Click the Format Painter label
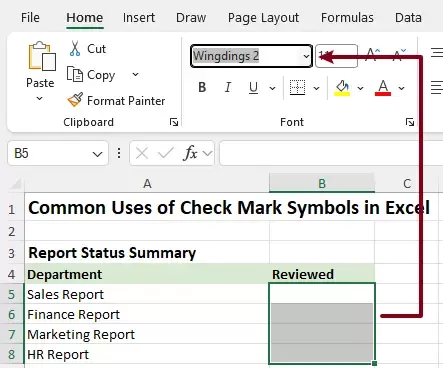443x368 pixels. (x=126, y=101)
